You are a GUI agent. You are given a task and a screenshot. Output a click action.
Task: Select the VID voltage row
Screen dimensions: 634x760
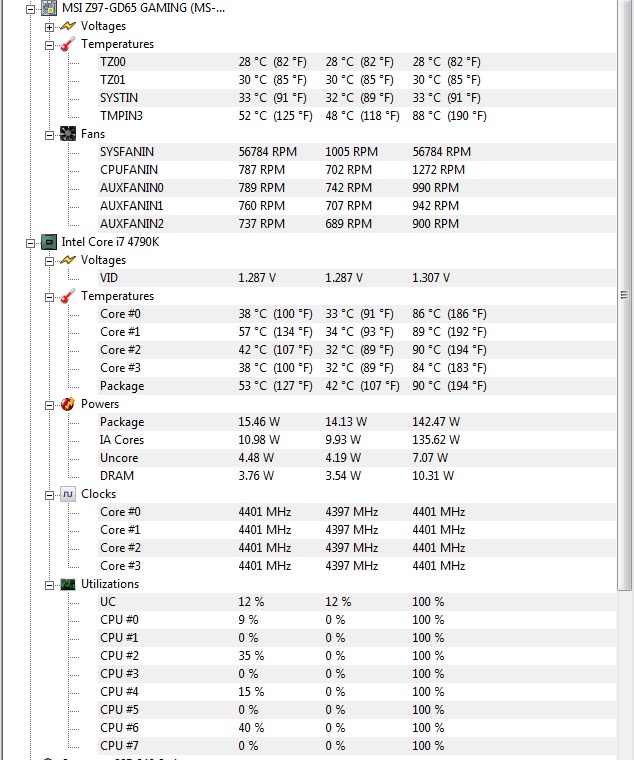coord(357,278)
